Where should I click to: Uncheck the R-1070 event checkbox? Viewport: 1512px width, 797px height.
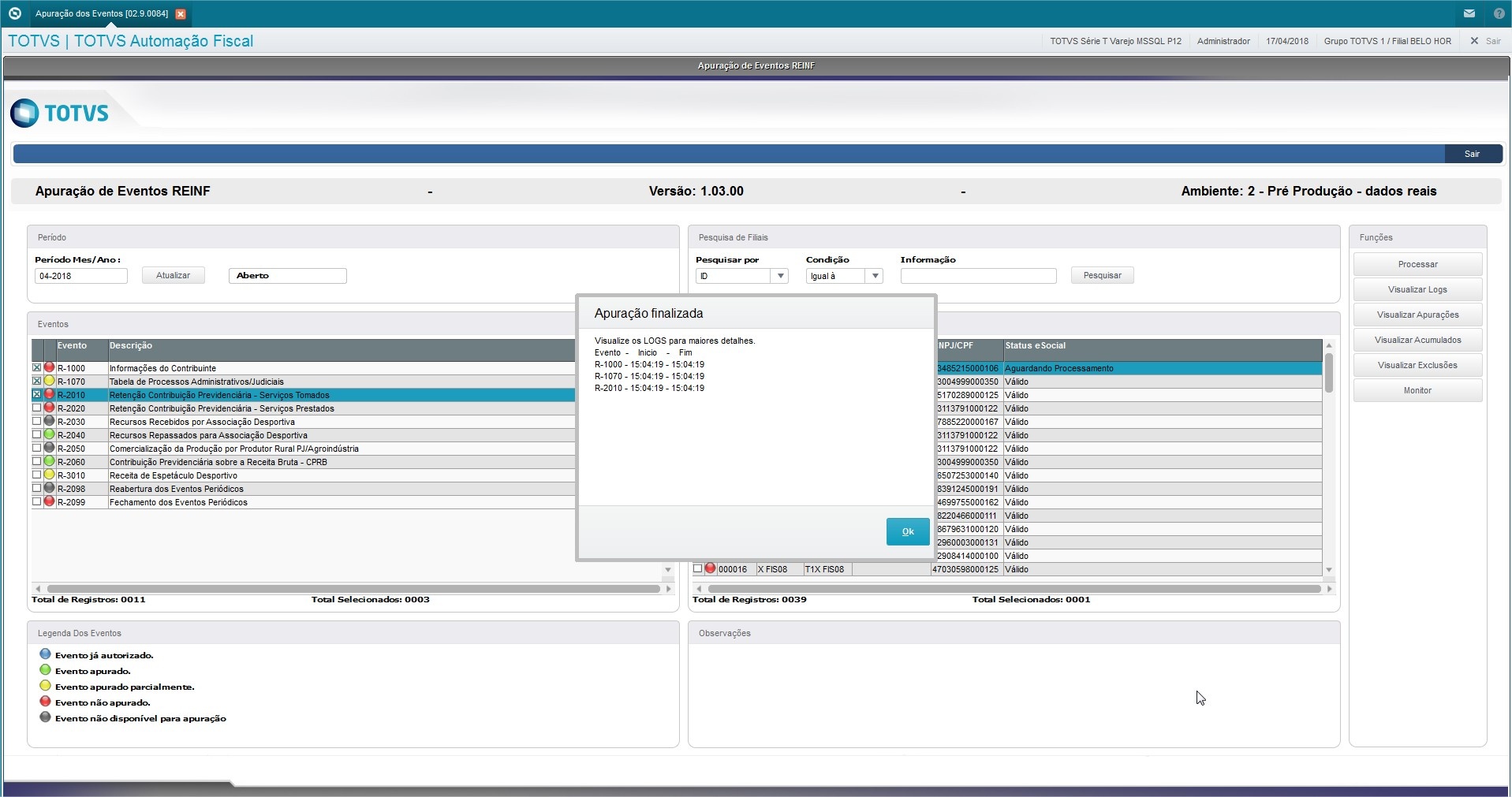[36, 381]
